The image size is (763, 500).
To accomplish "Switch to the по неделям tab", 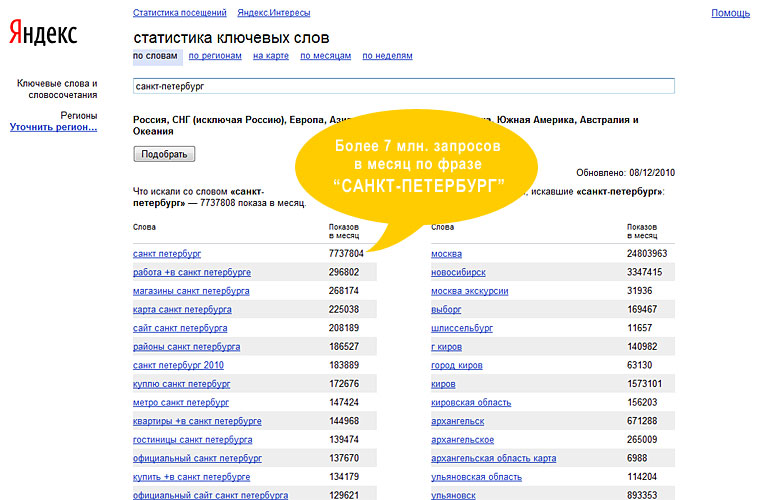I will (x=387, y=56).
